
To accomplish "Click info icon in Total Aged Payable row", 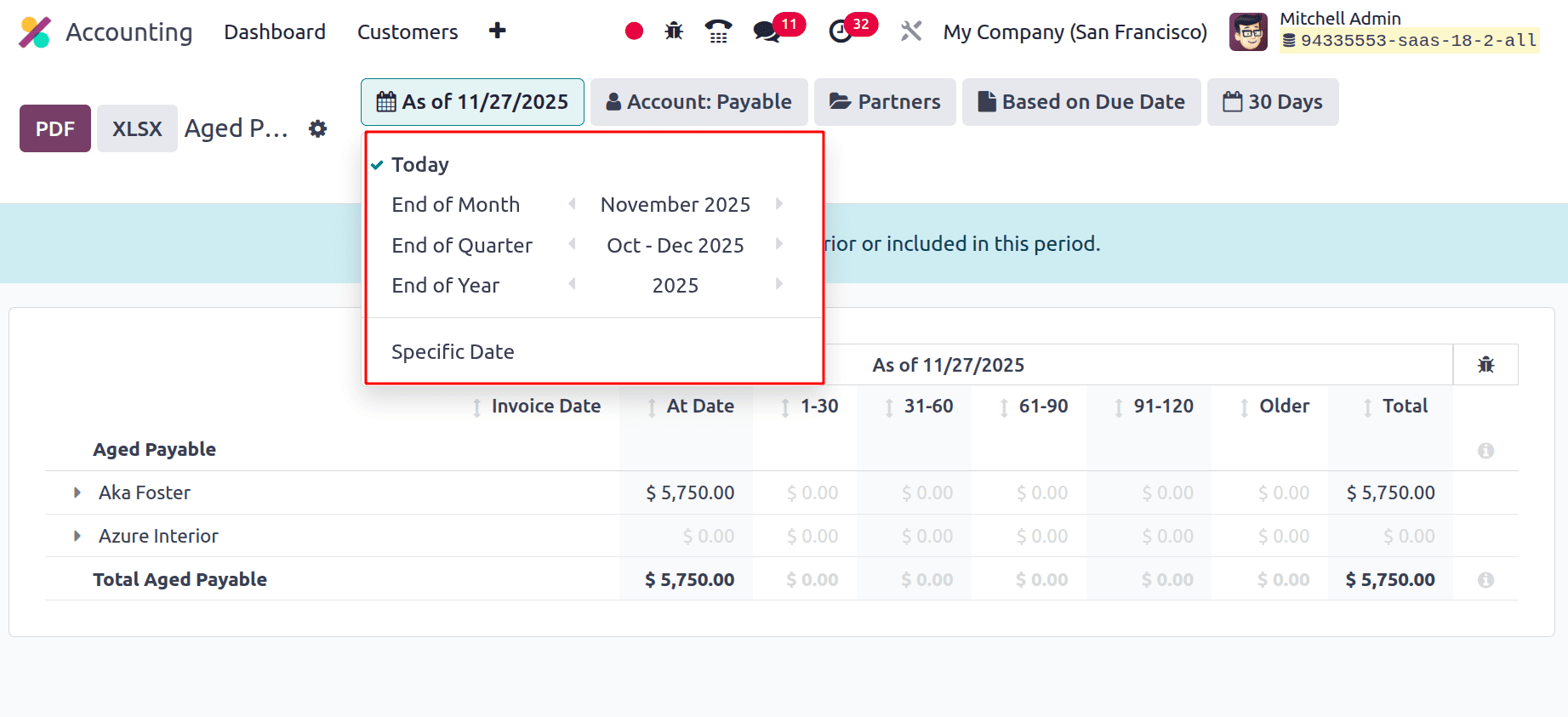I will point(1486,579).
